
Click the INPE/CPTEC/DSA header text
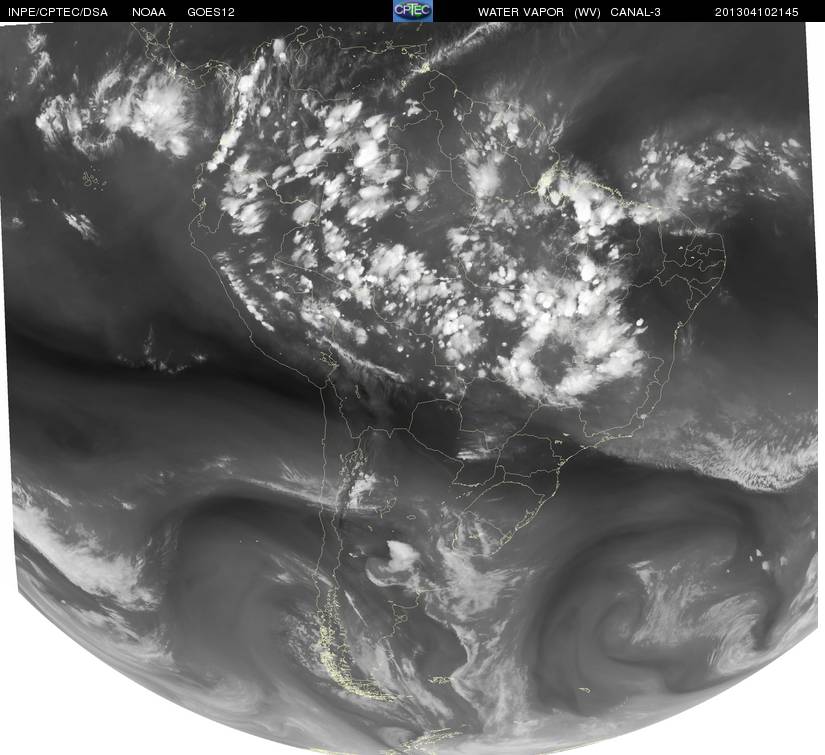point(58,12)
